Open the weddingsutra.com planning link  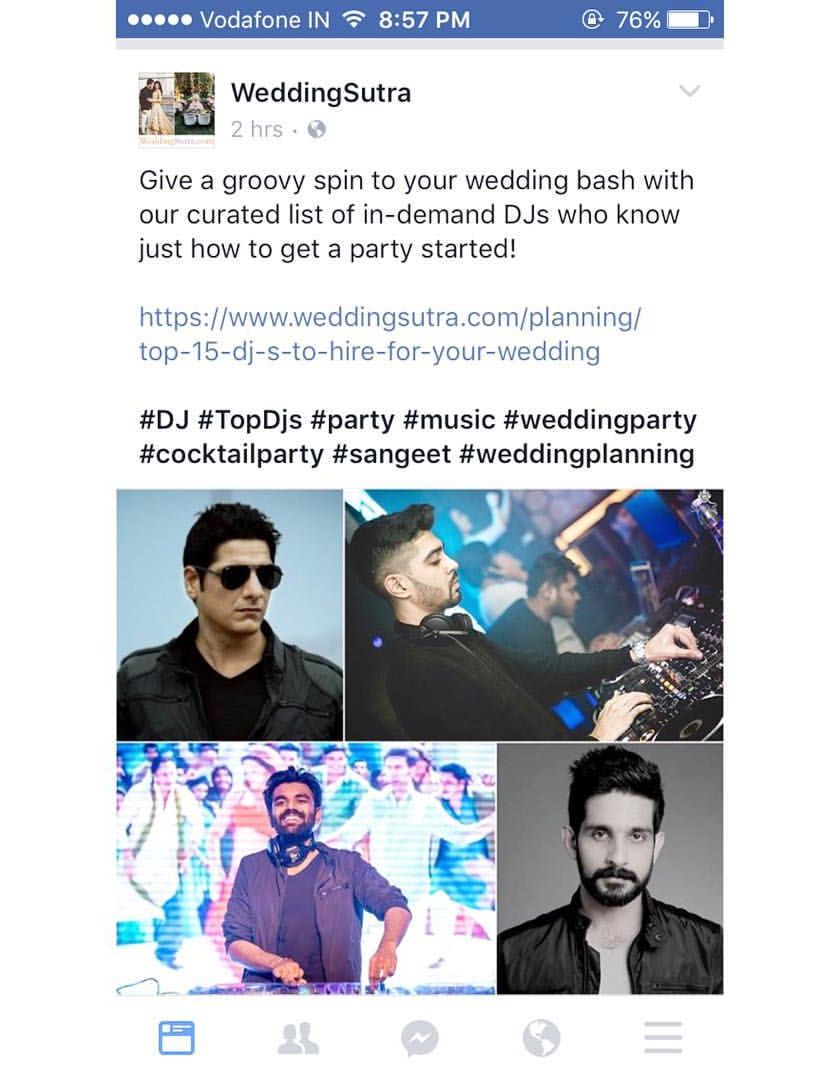[x=390, y=334]
